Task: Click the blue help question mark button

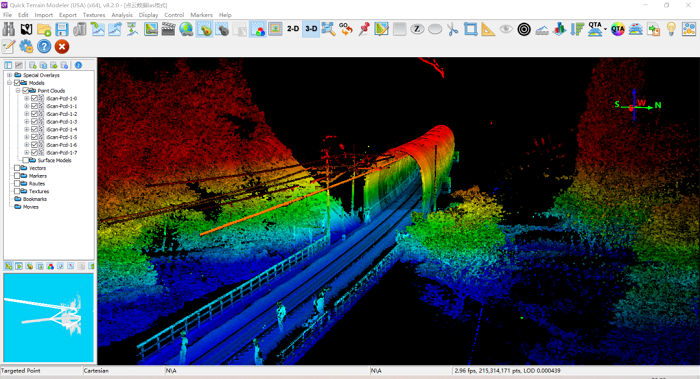Action: [44, 46]
